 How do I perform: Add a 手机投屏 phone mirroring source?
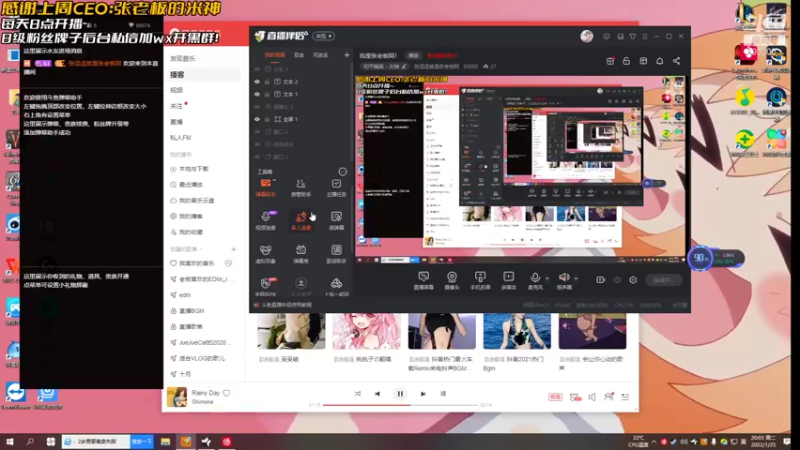[480, 280]
